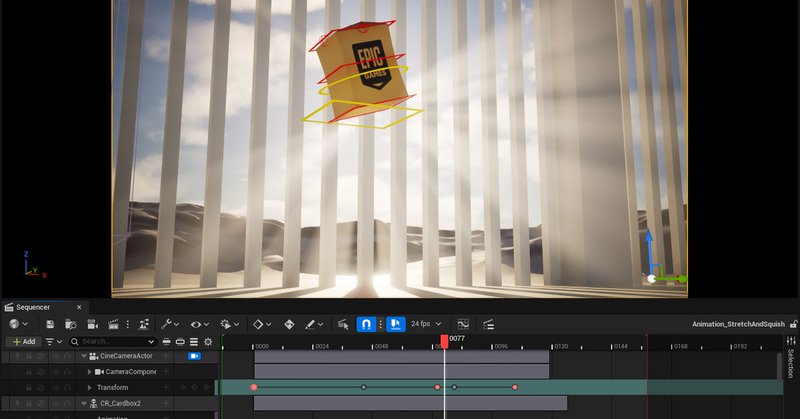
Task: Add a sub-track to CineCameraActor with plus
Action: pyautogui.click(x=166, y=356)
